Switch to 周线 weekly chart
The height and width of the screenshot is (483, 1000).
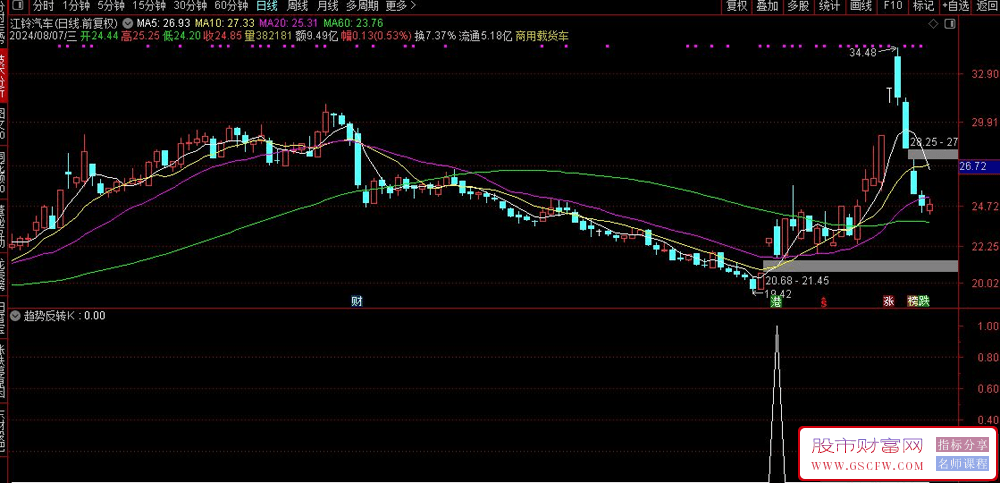[297, 6]
